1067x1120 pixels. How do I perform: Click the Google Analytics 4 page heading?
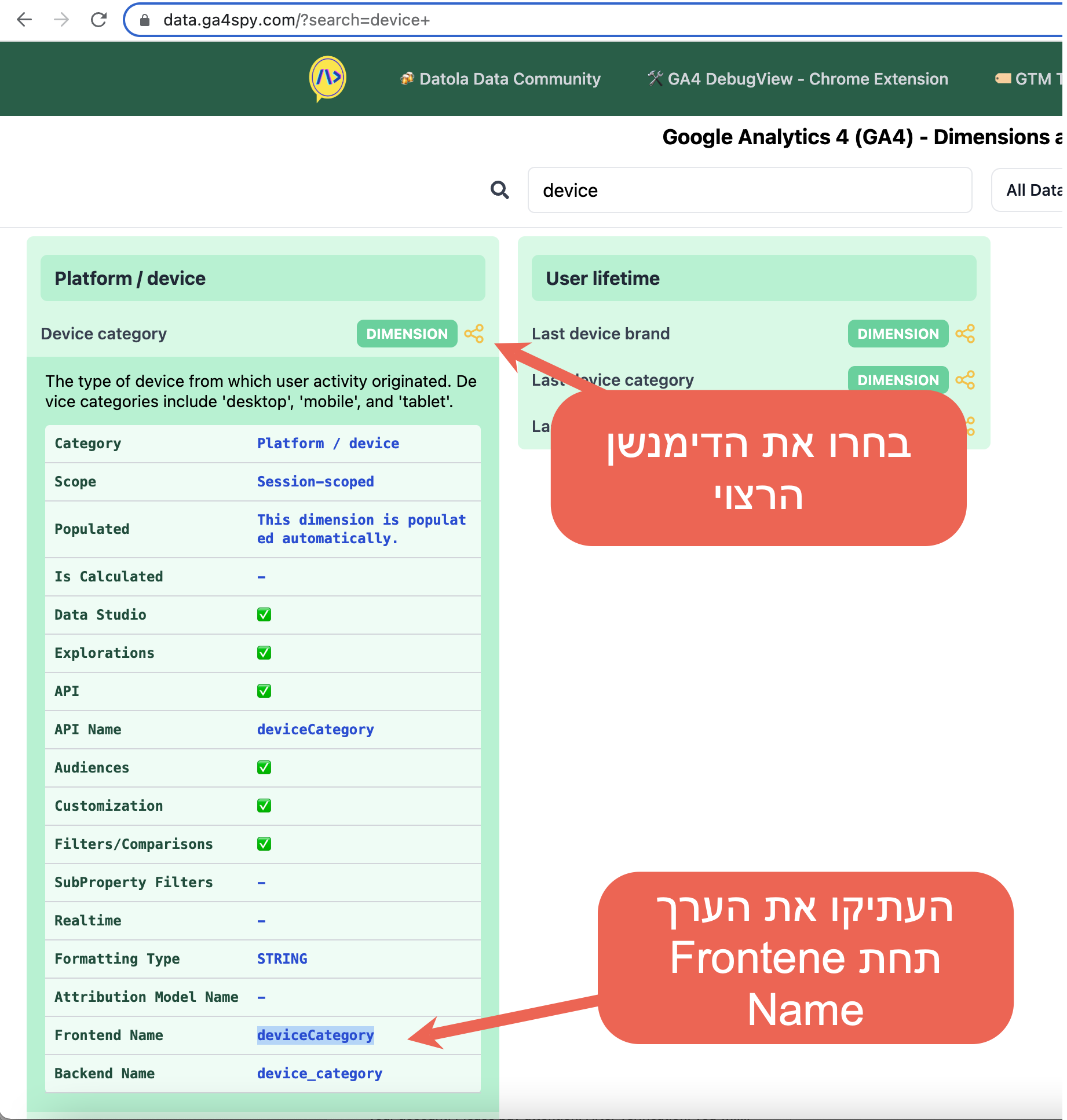click(862, 137)
